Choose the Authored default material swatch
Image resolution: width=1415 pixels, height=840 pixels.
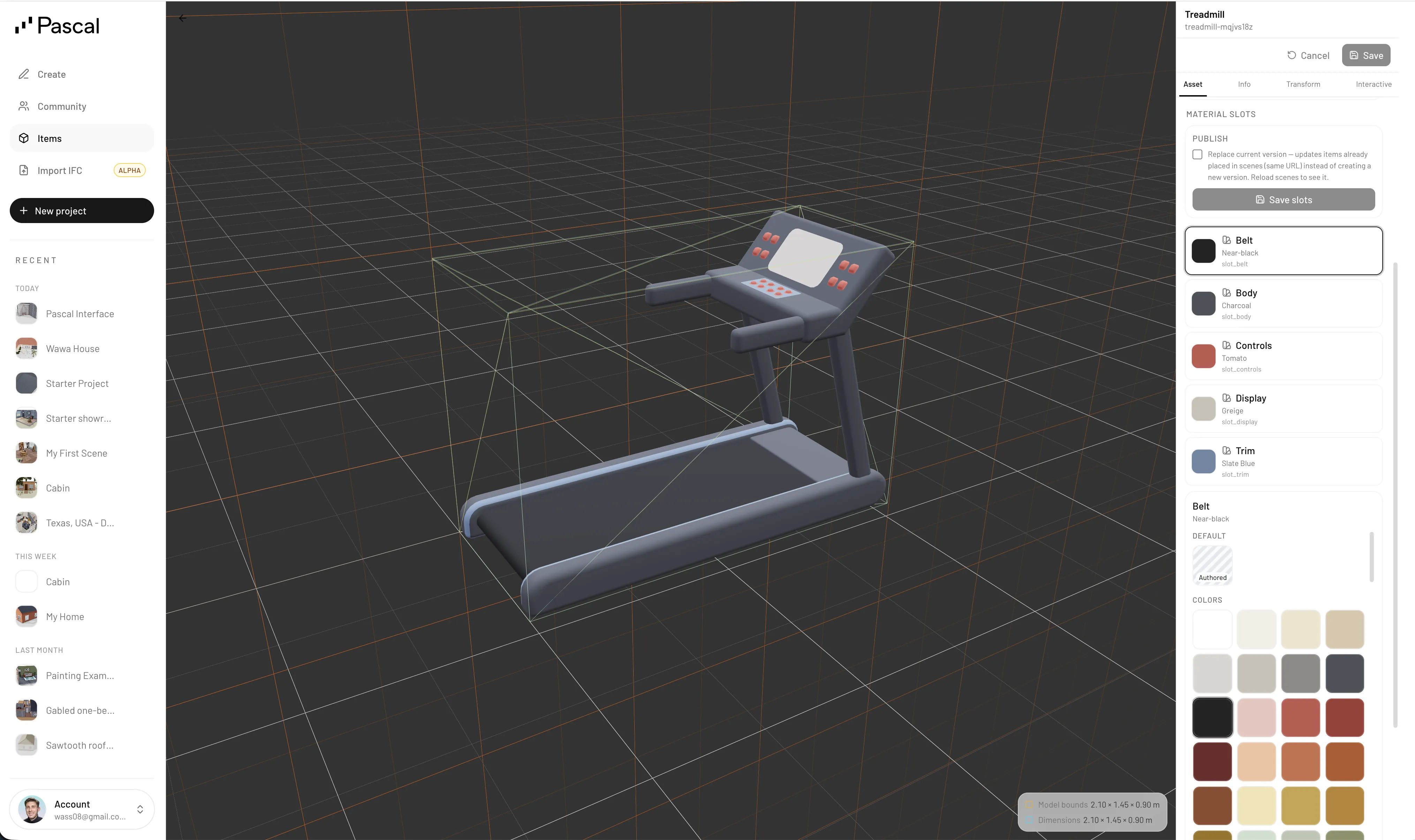pyautogui.click(x=1212, y=565)
